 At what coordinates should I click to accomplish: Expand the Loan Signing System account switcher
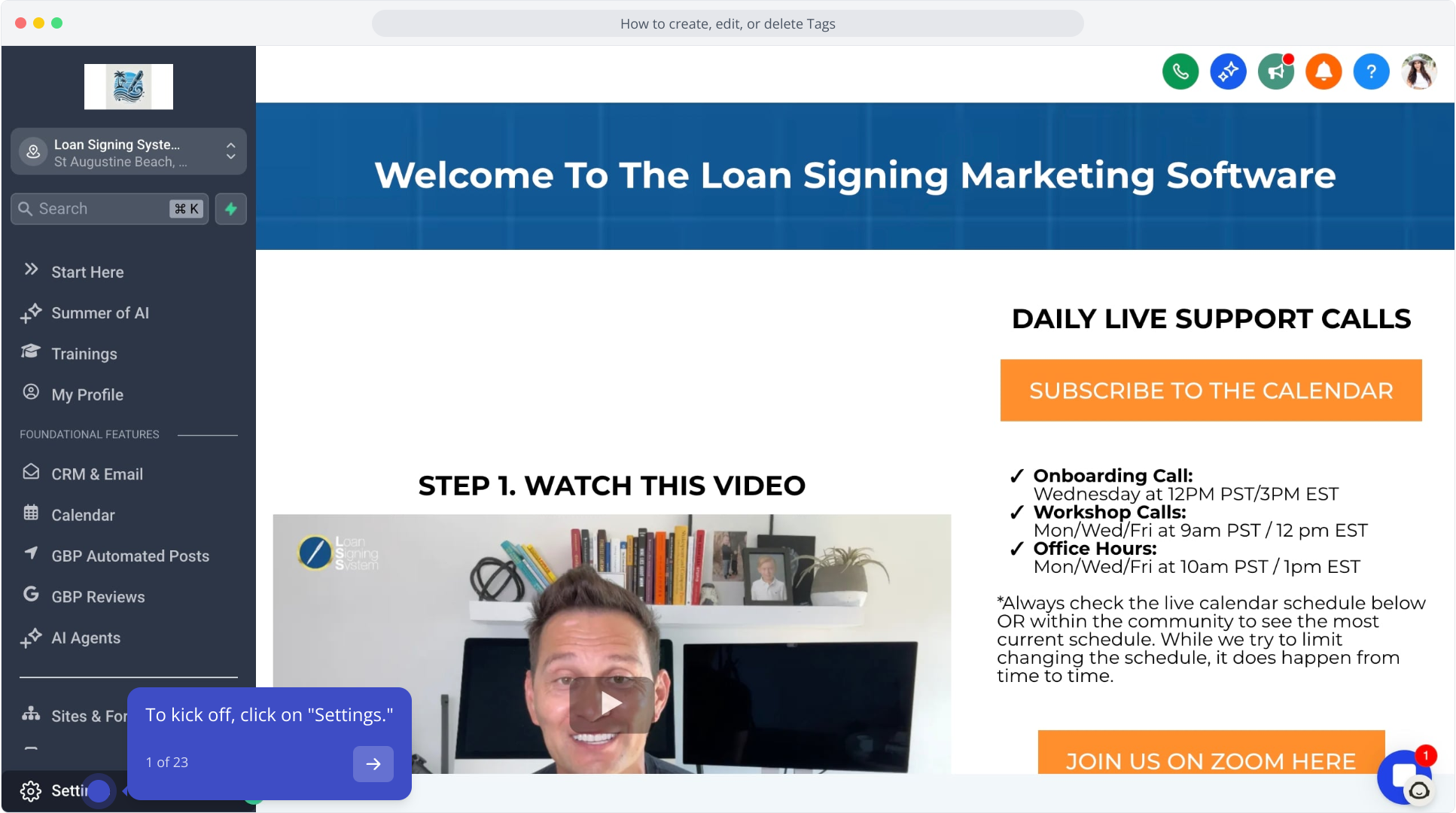point(129,152)
